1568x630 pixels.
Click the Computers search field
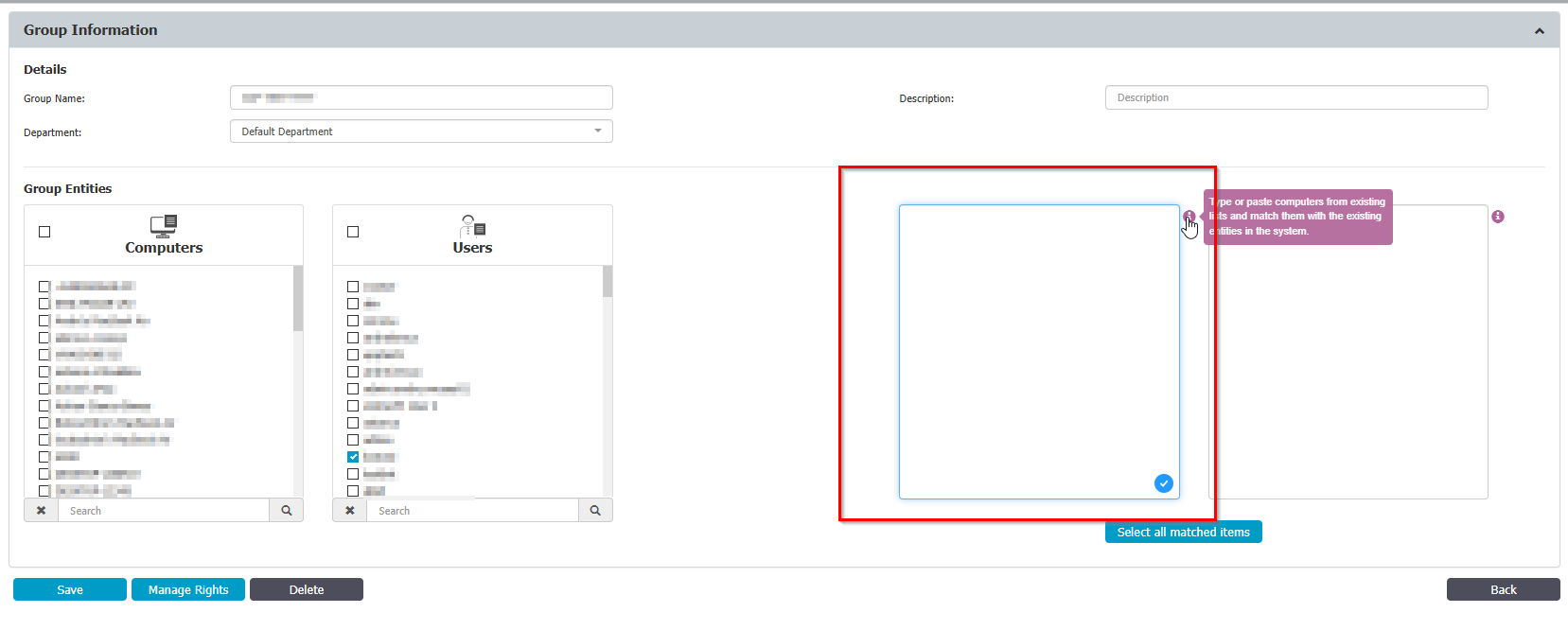[164, 511]
